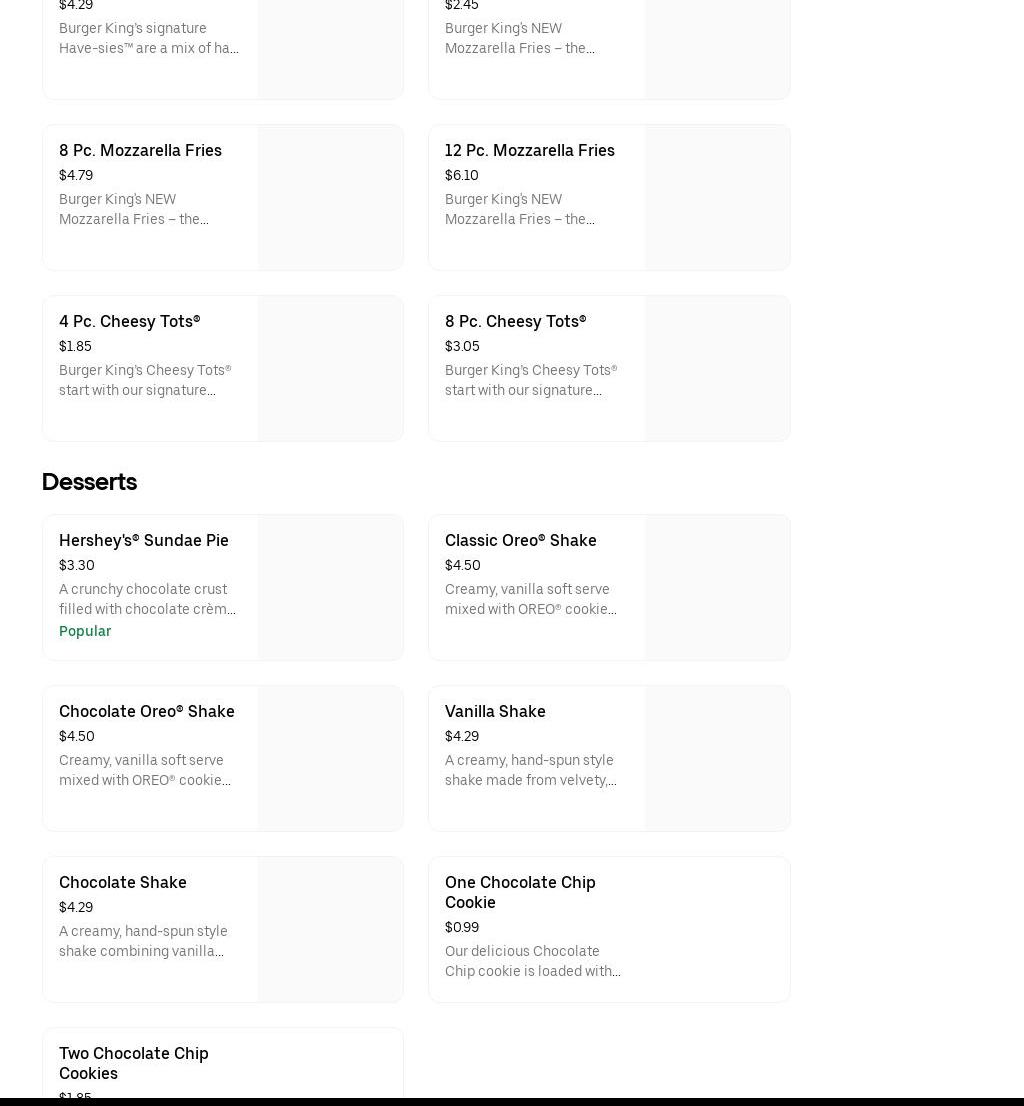Click the One Chocolate Chip Cookie description
The image size is (1024, 1106).
(533, 961)
